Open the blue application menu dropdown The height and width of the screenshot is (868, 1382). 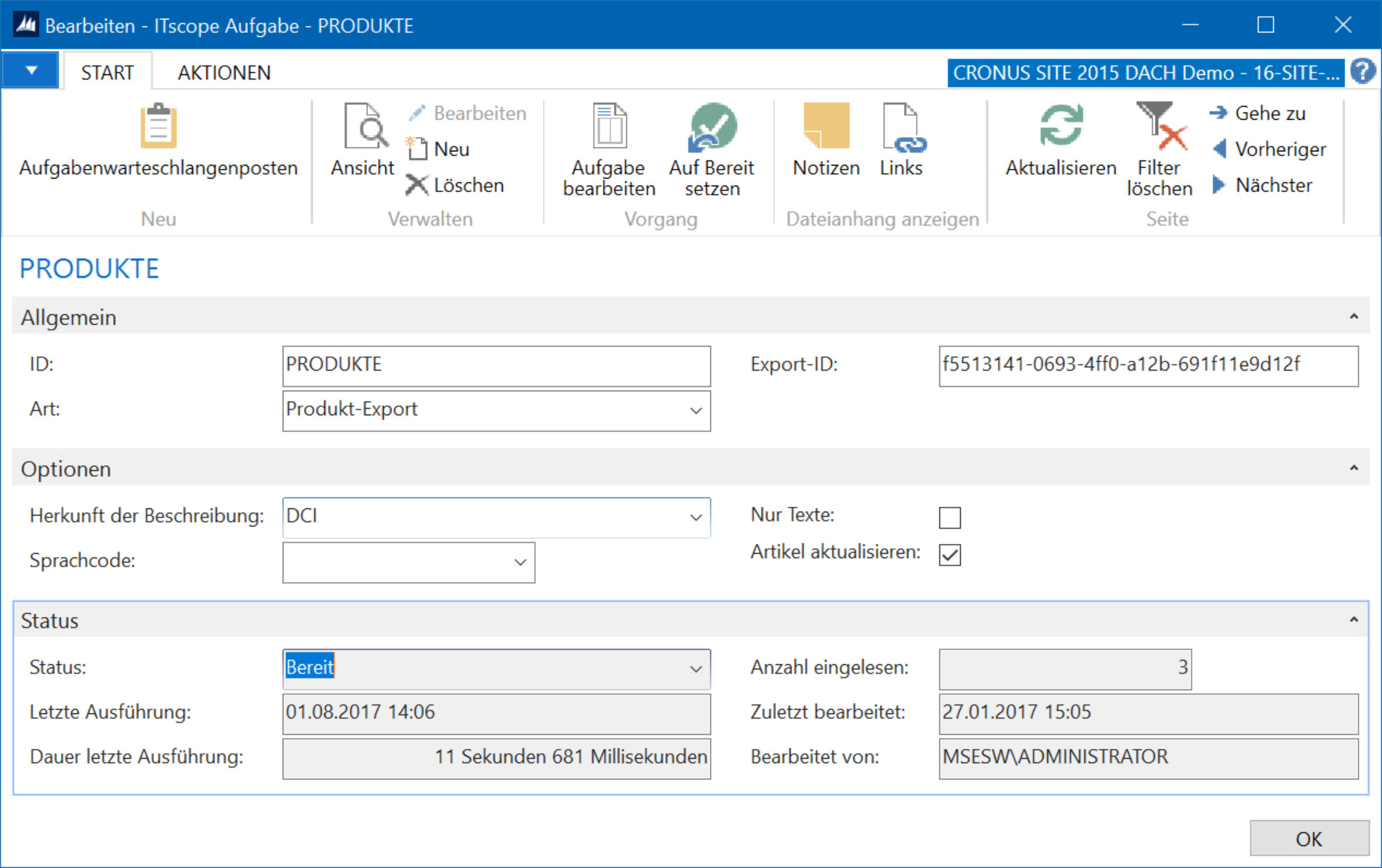pyautogui.click(x=31, y=71)
